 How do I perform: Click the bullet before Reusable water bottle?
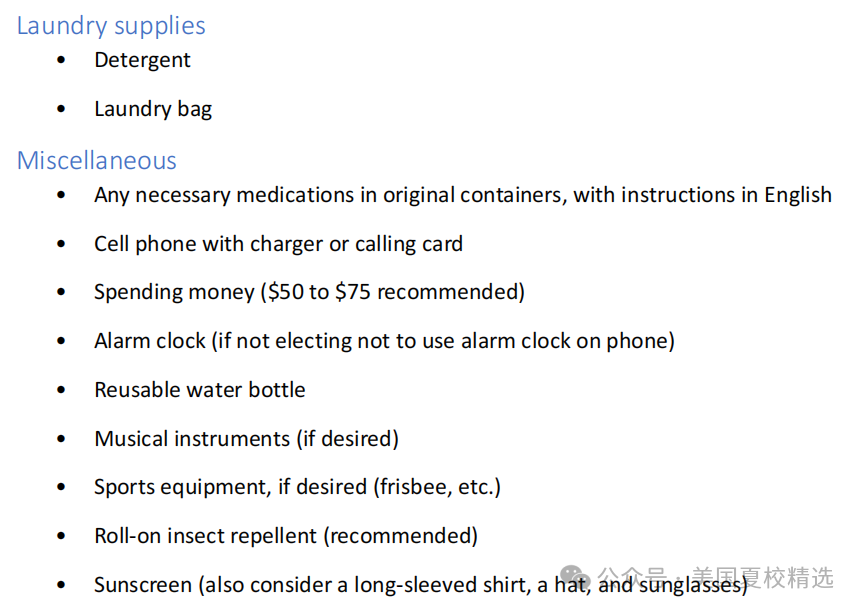(x=61, y=390)
